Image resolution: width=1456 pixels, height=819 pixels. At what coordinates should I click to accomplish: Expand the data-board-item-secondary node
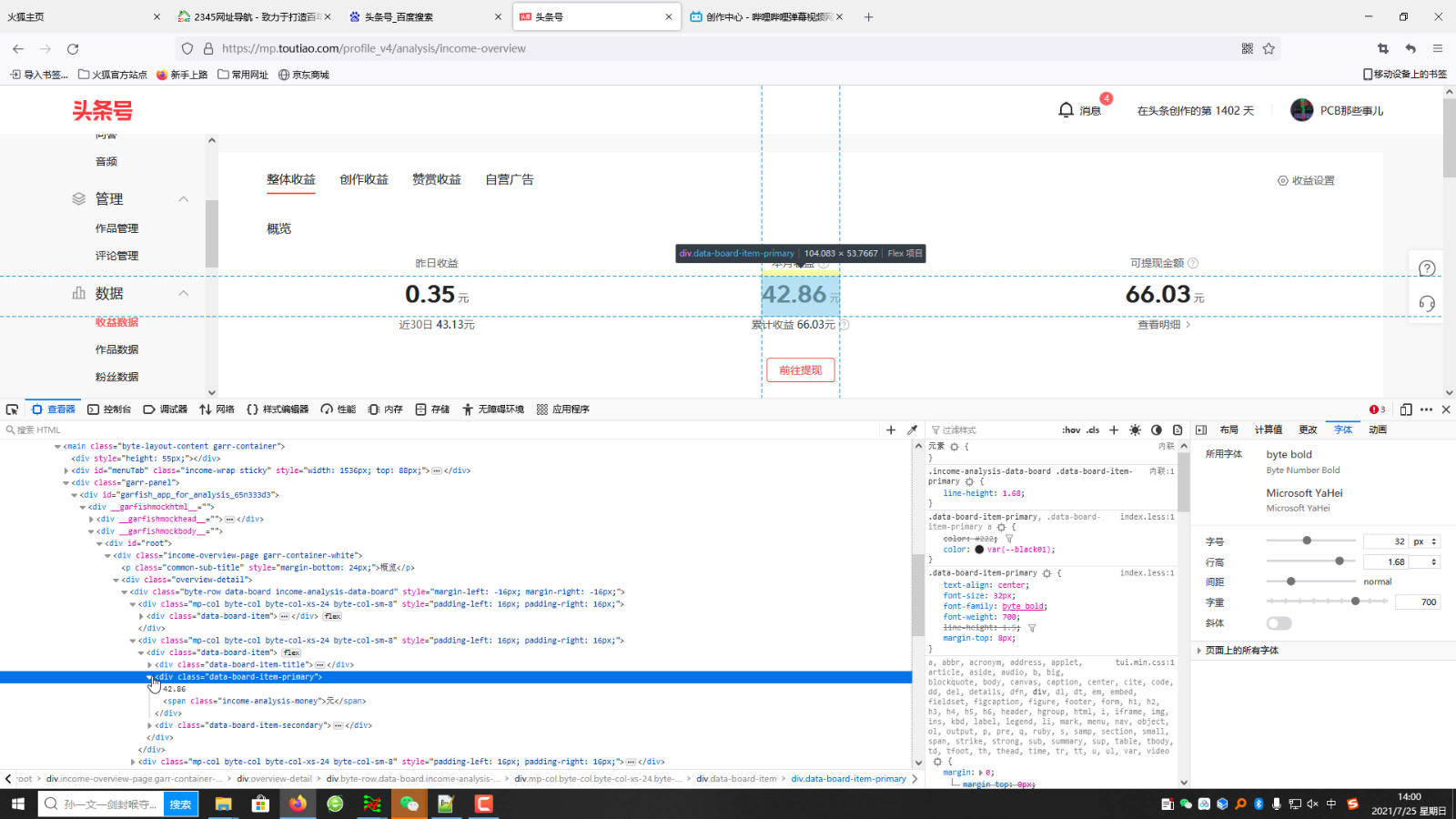coord(150,725)
